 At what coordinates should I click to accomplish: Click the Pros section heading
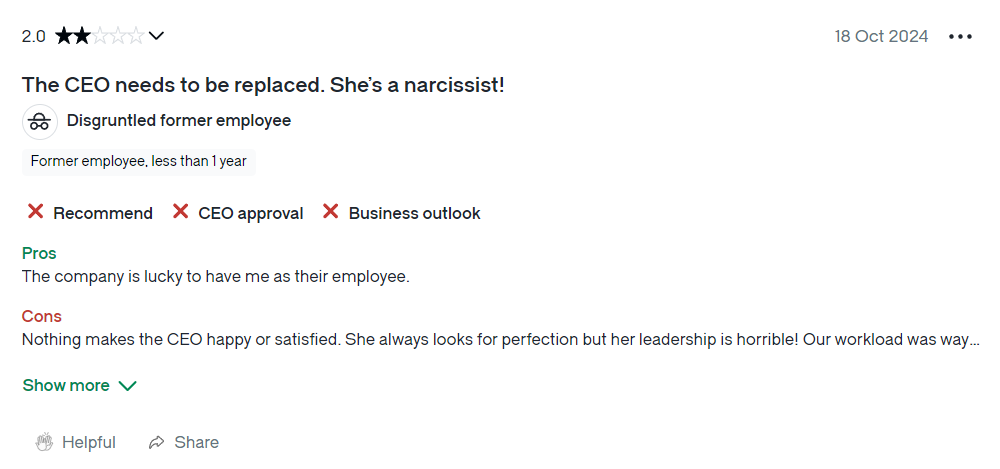pos(39,253)
